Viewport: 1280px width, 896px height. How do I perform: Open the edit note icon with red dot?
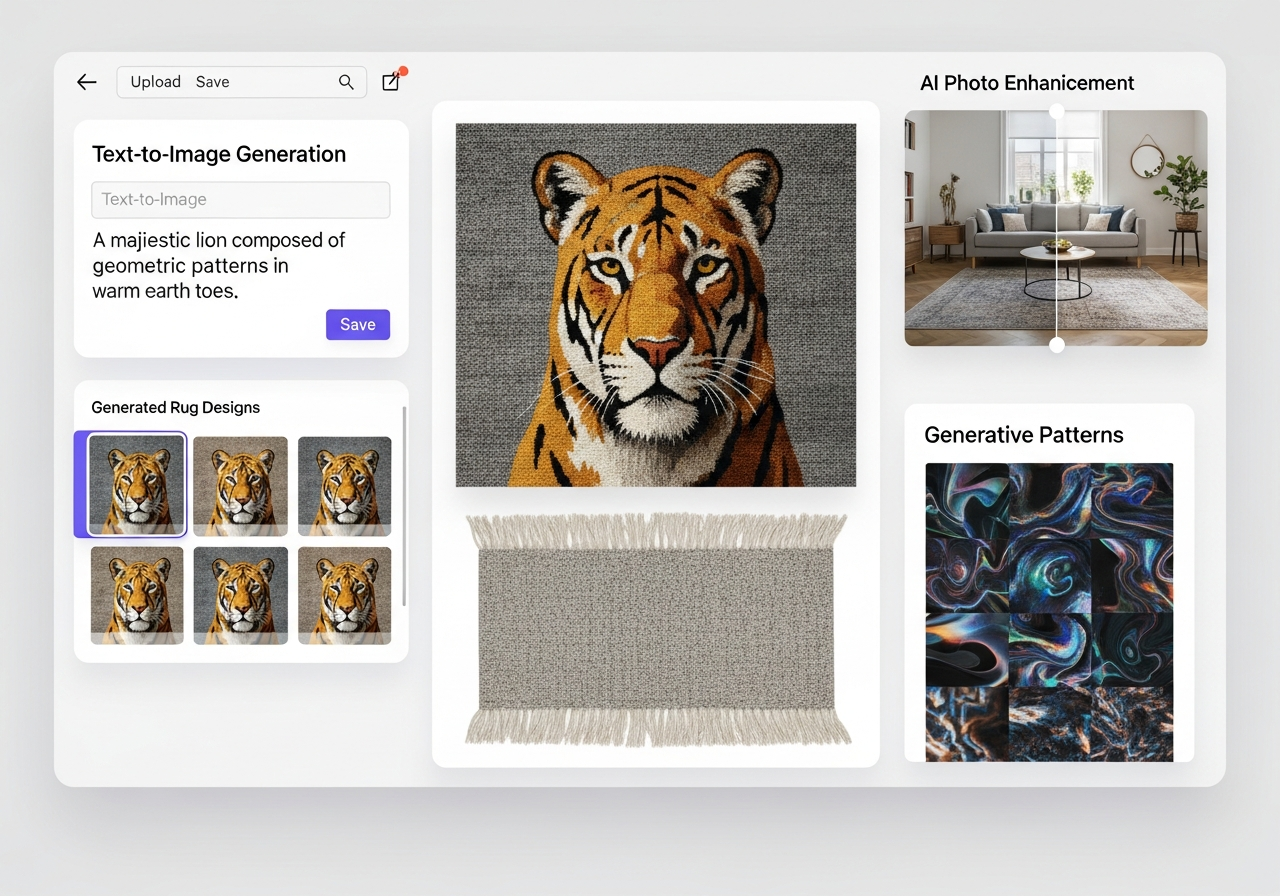pyautogui.click(x=391, y=82)
